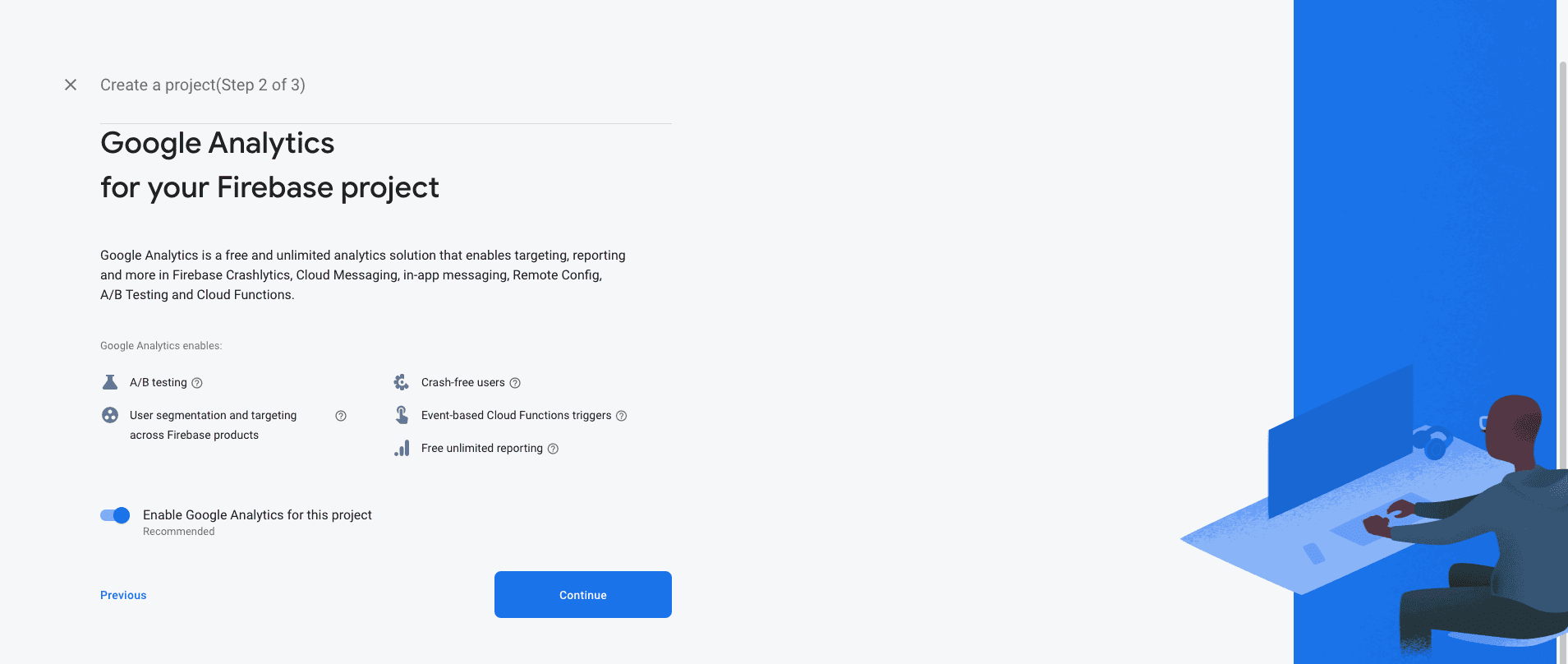Click the Create a project step title
1568x664 pixels.
(203, 85)
